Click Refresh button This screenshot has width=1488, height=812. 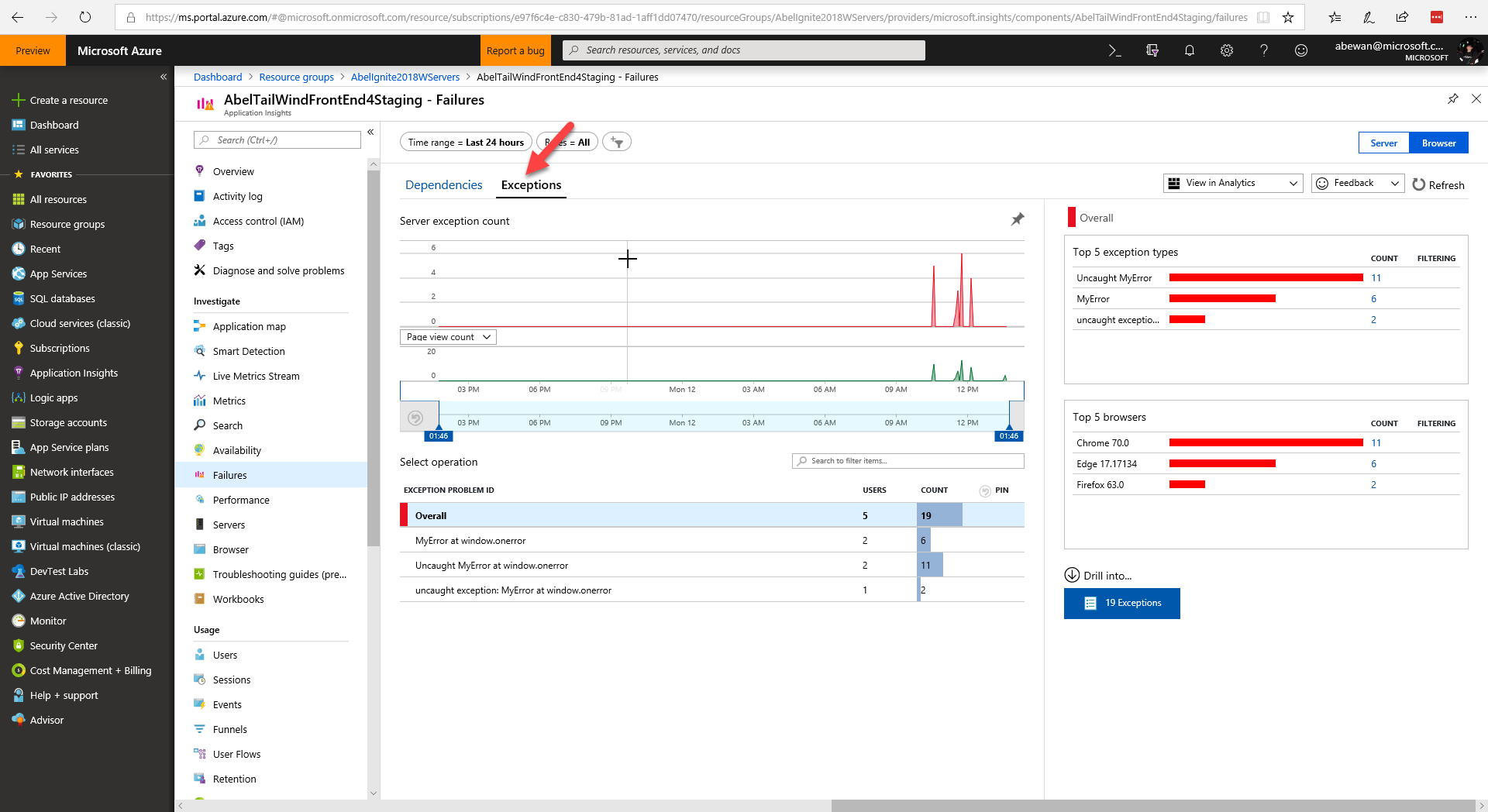click(1438, 184)
